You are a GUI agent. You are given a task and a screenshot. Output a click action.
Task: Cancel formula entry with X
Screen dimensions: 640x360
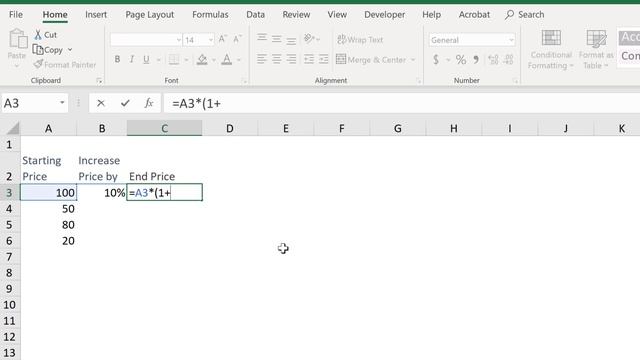[101, 103]
